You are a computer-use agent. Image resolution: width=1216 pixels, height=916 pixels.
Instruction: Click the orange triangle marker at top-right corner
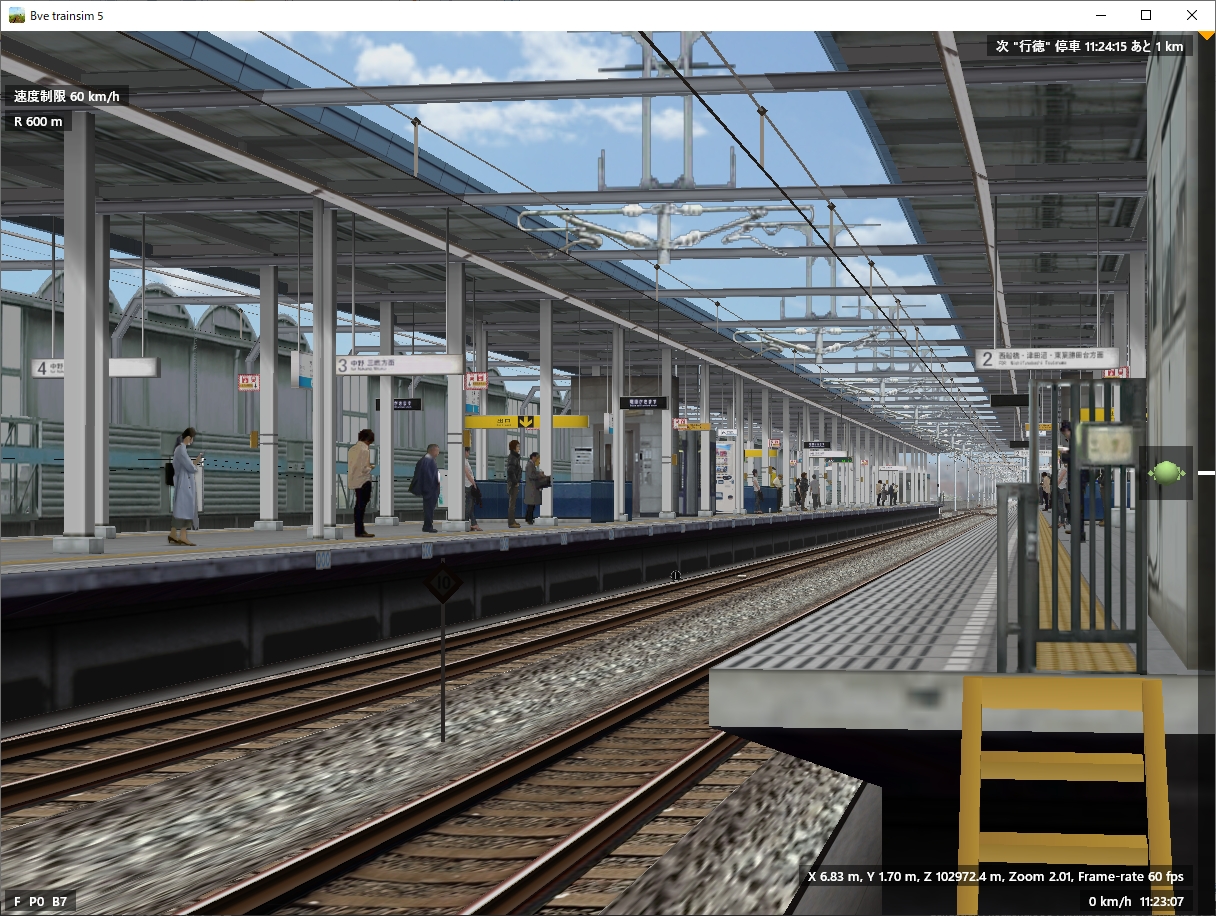click(x=1207, y=35)
